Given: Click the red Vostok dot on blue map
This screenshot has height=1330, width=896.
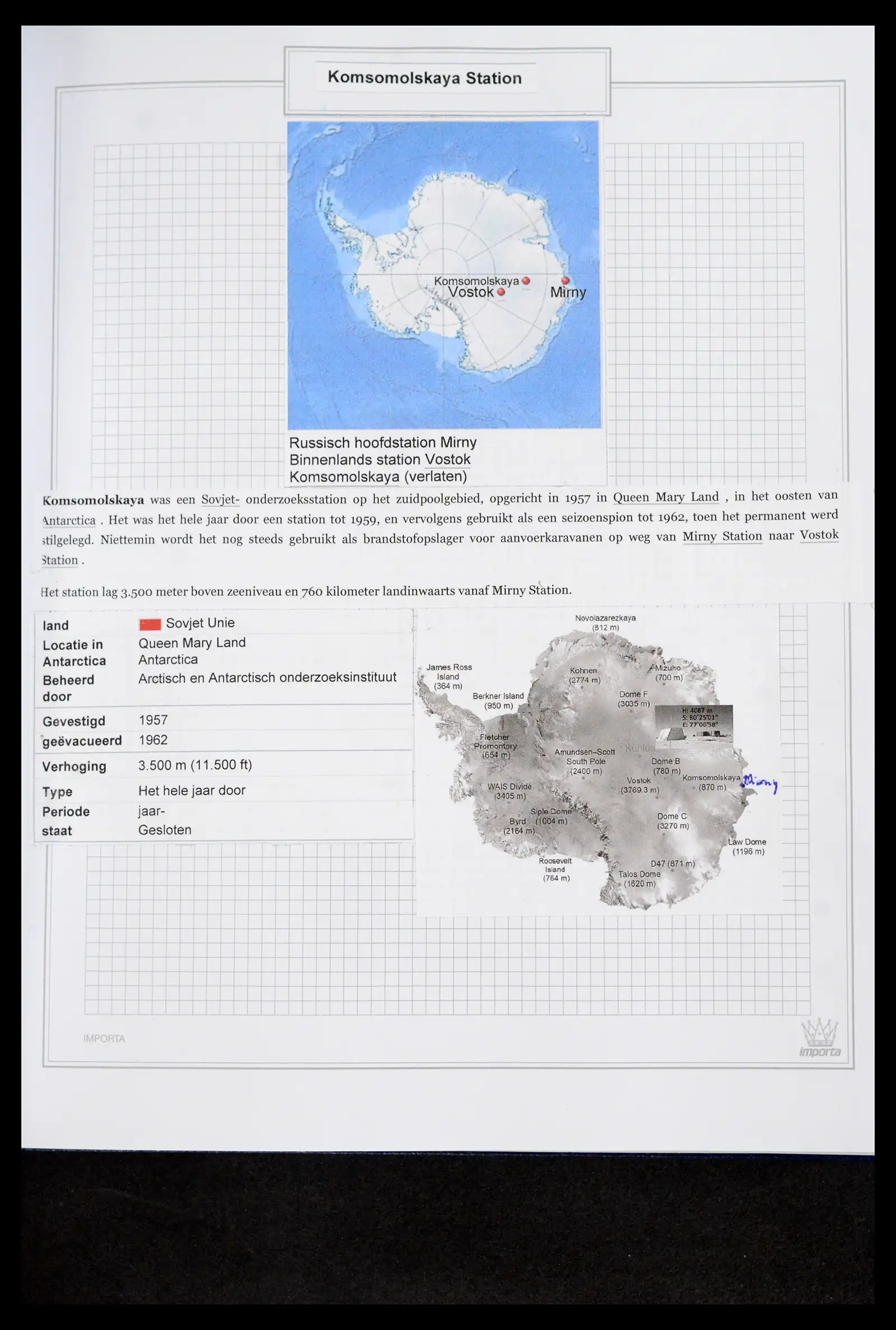Looking at the screenshot, I should point(501,292).
